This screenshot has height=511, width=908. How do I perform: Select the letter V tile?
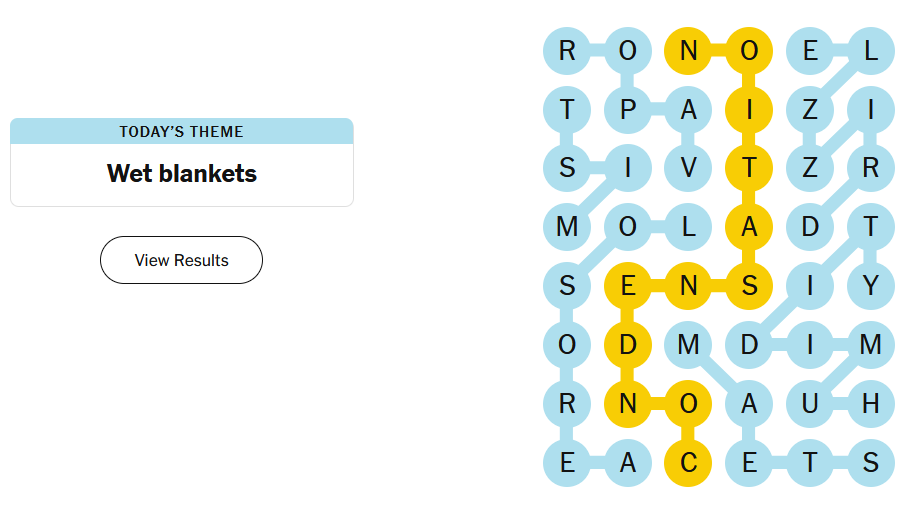coord(688,168)
